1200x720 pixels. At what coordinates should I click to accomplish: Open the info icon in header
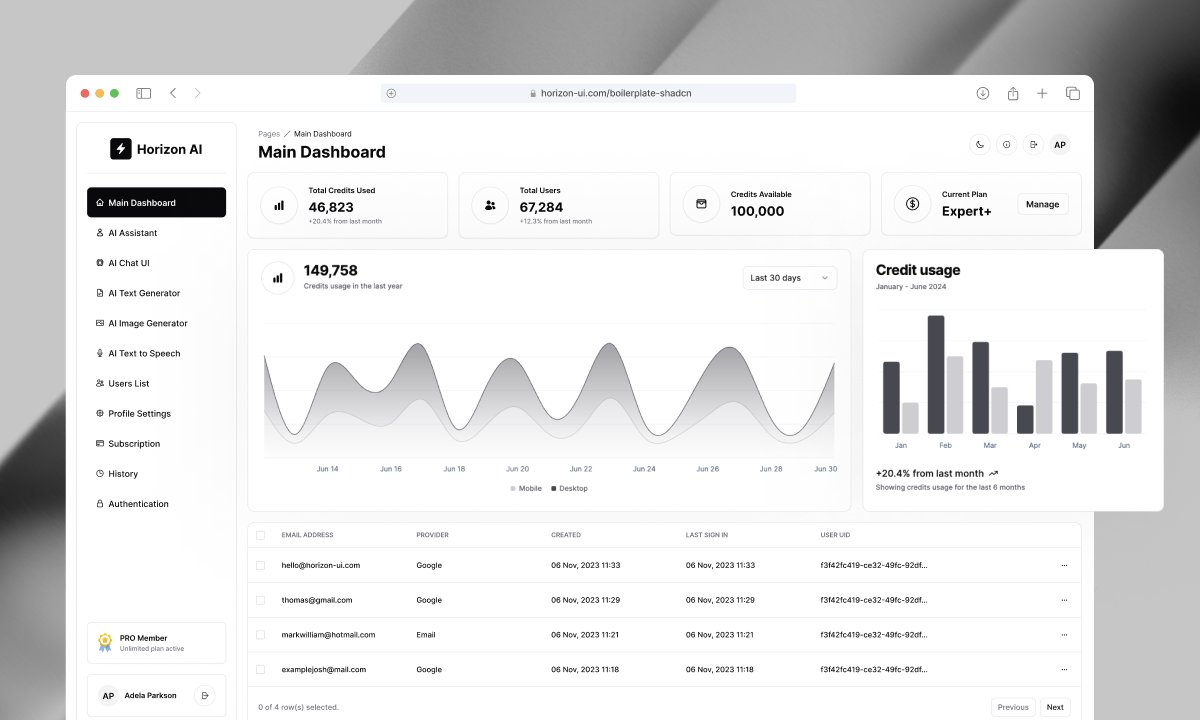1007,145
